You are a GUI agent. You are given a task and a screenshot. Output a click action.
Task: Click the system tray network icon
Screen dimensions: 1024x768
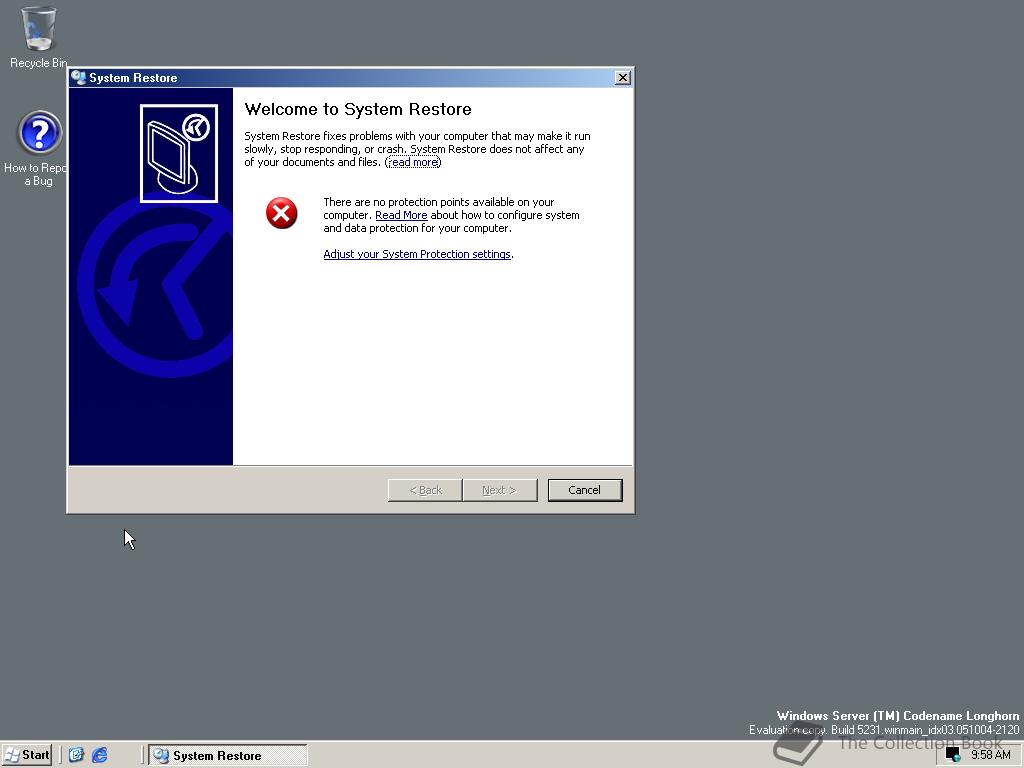click(953, 756)
